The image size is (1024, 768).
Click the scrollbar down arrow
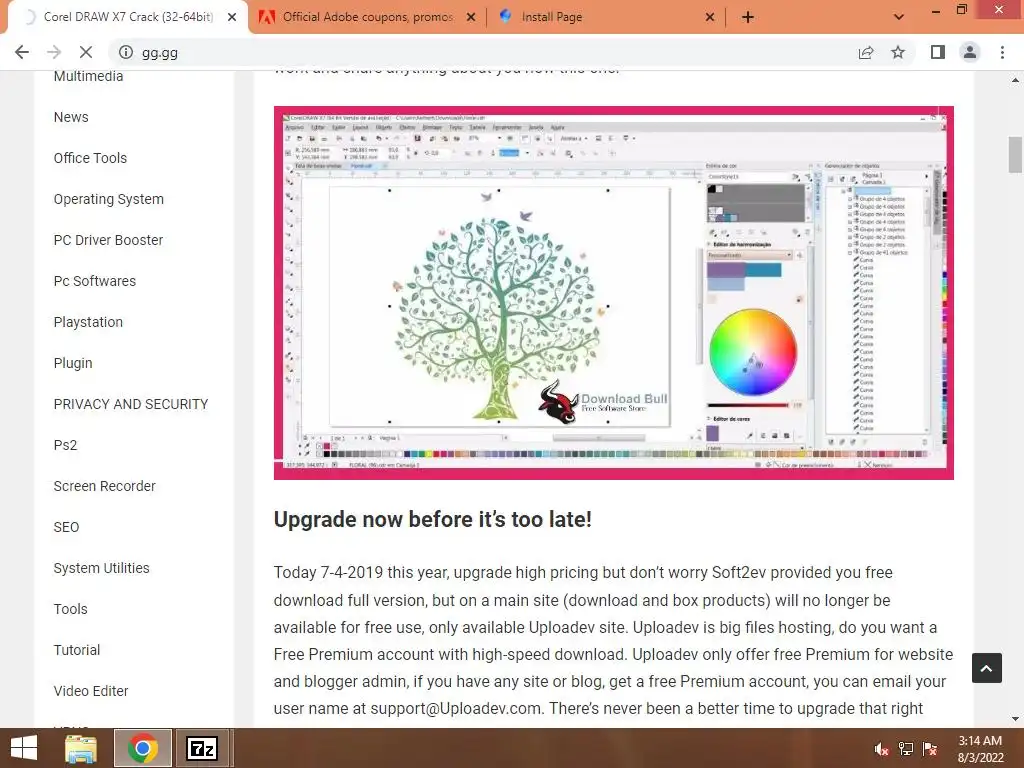tap(1015, 719)
